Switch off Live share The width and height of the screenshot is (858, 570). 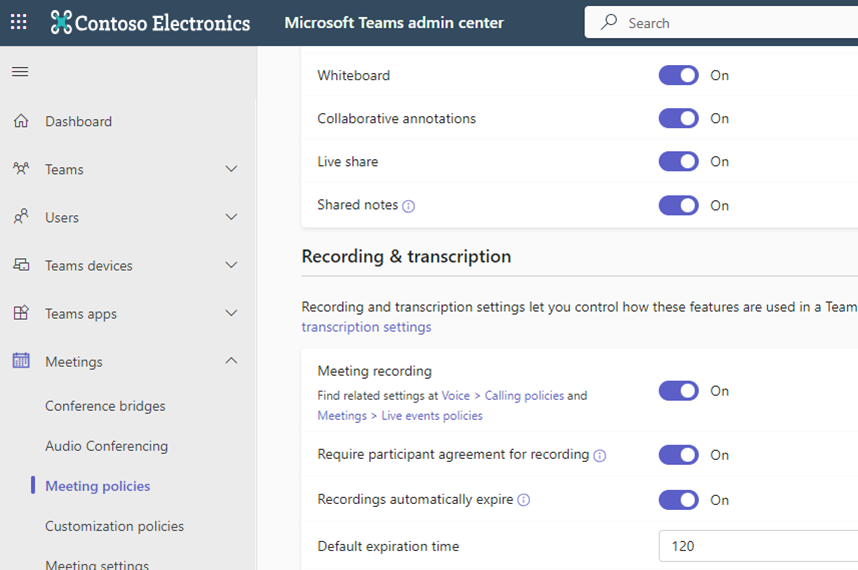[x=679, y=161]
